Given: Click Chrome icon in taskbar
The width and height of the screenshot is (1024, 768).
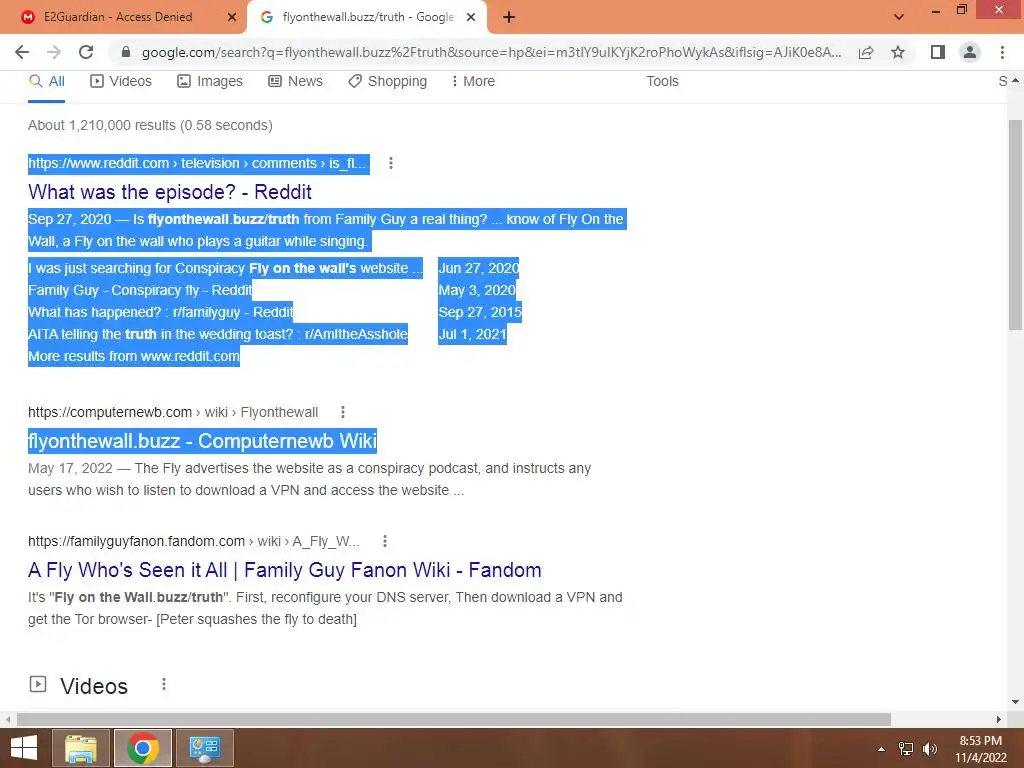Looking at the screenshot, I should pyautogui.click(x=143, y=748).
